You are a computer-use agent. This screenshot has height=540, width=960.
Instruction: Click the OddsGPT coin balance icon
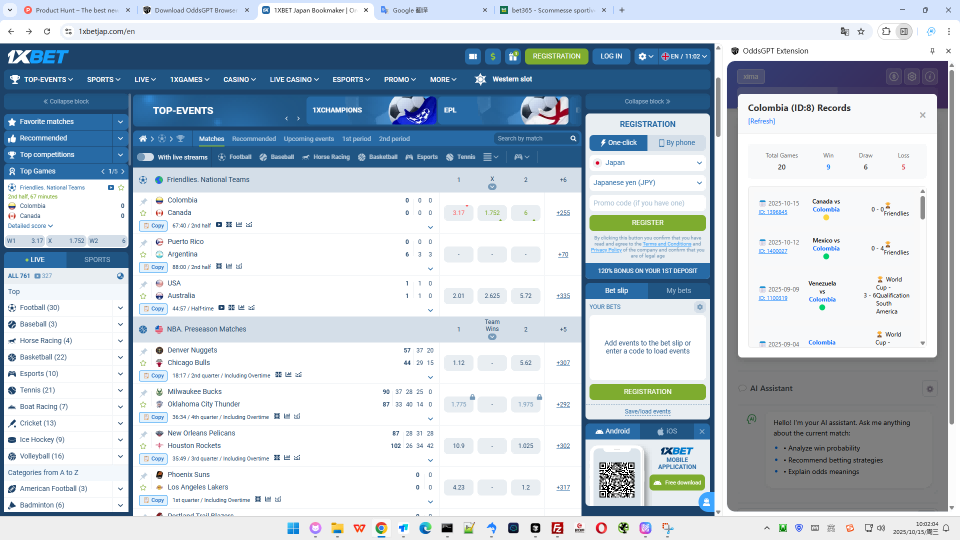[894, 77]
